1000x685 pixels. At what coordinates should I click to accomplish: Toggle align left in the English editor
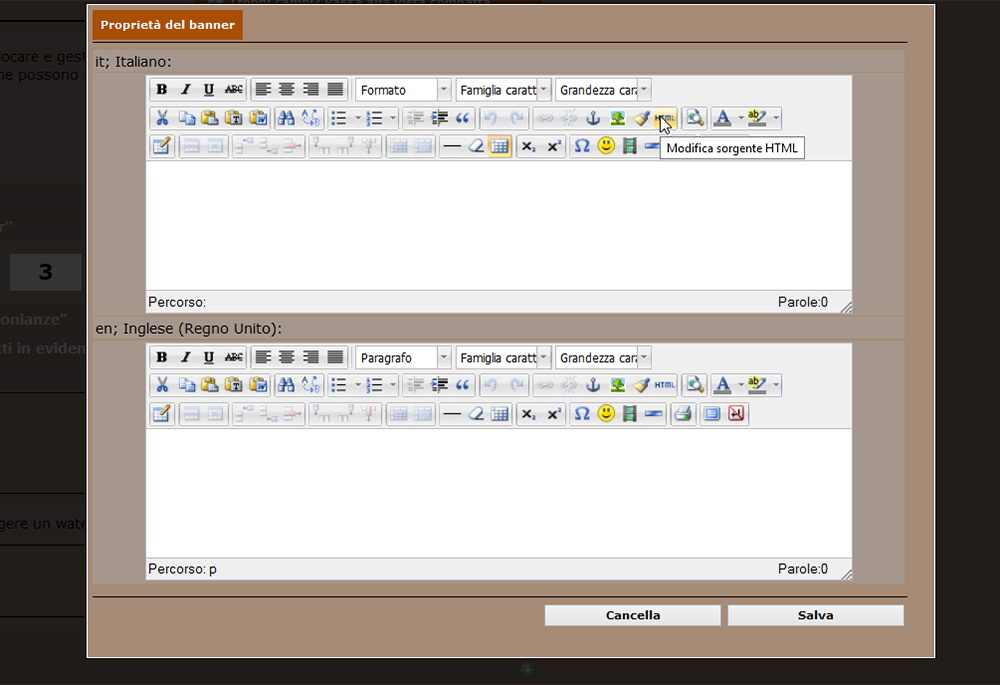(263, 357)
